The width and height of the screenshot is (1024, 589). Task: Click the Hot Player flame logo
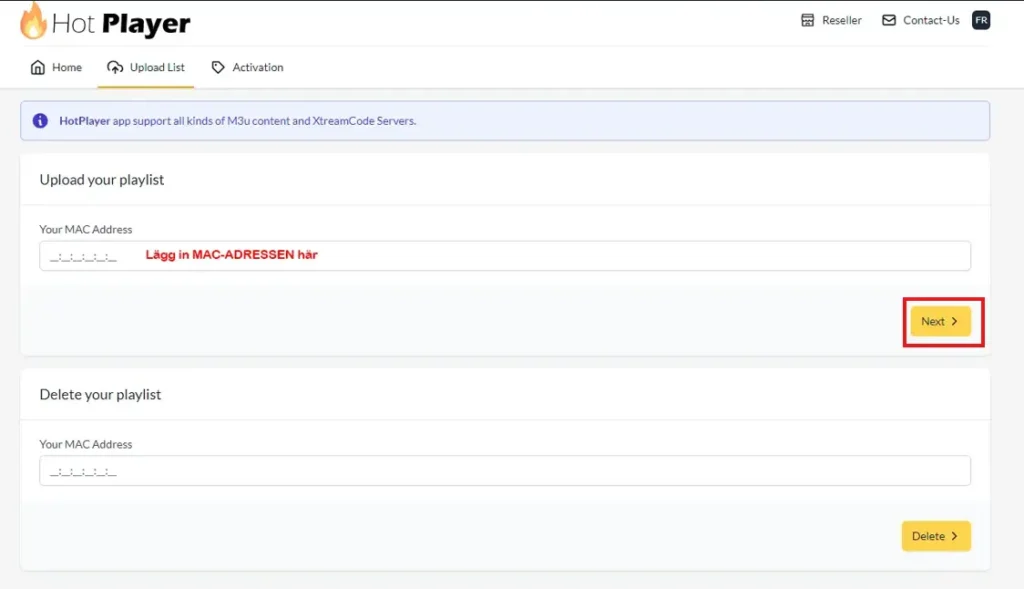(33, 21)
